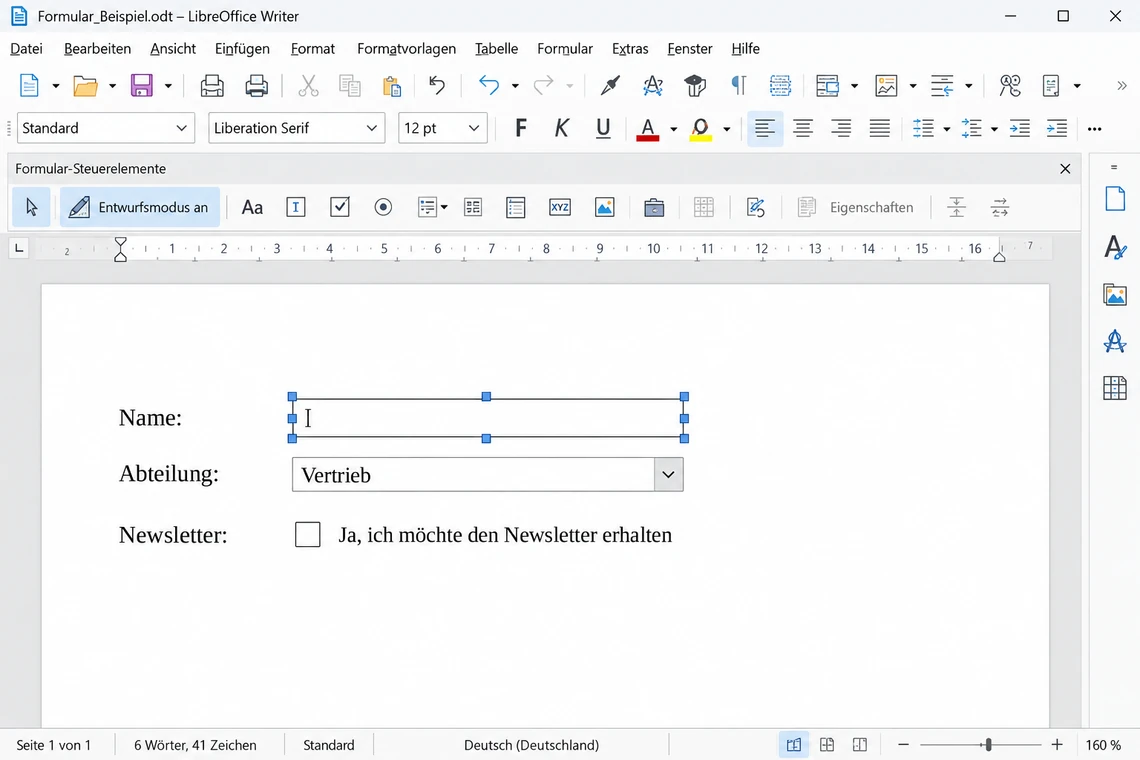Click zoom percentage 160 %
1140x760 pixels.
point(1103,745)
